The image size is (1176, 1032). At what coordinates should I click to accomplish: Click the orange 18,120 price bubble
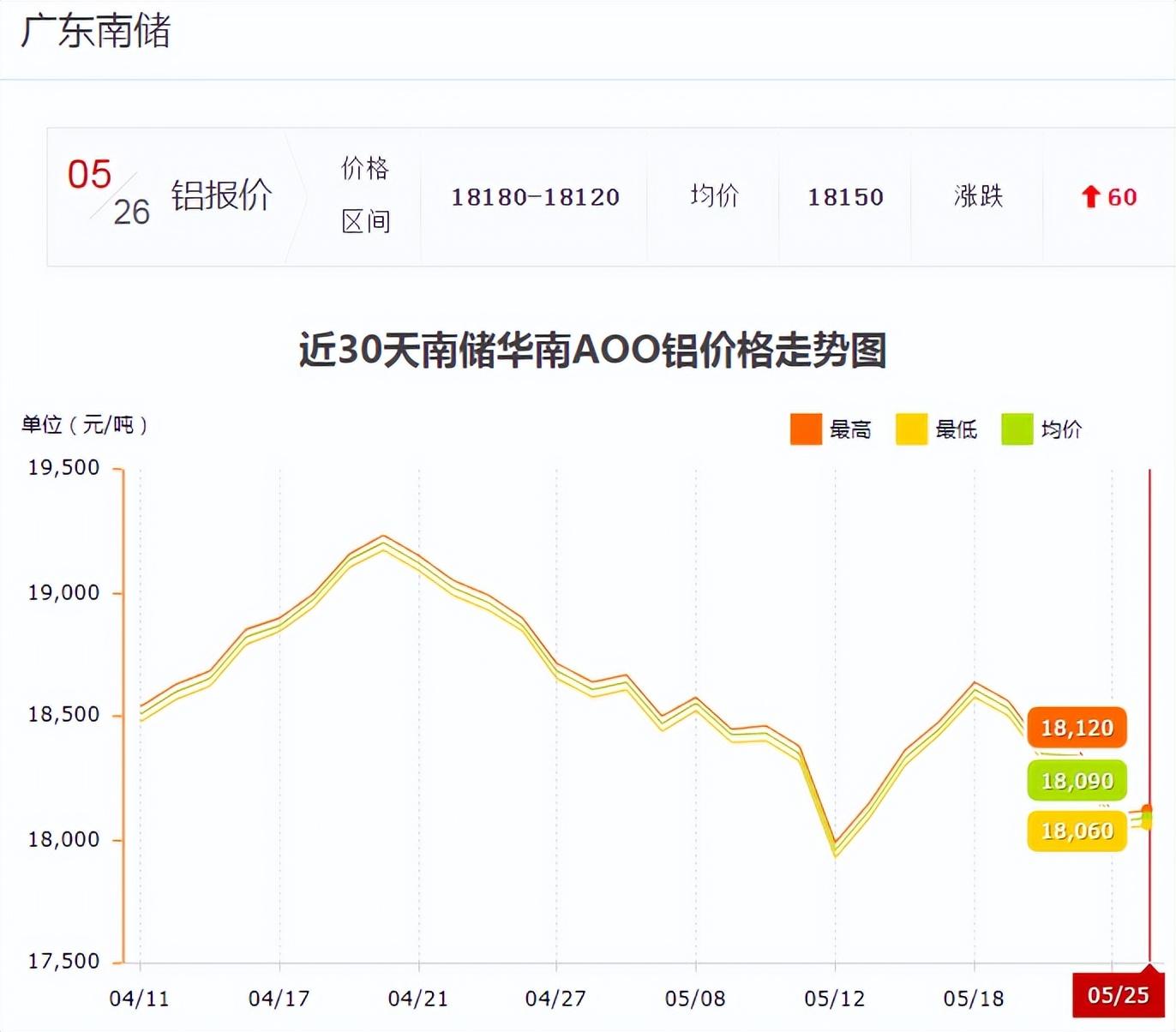1077,728
